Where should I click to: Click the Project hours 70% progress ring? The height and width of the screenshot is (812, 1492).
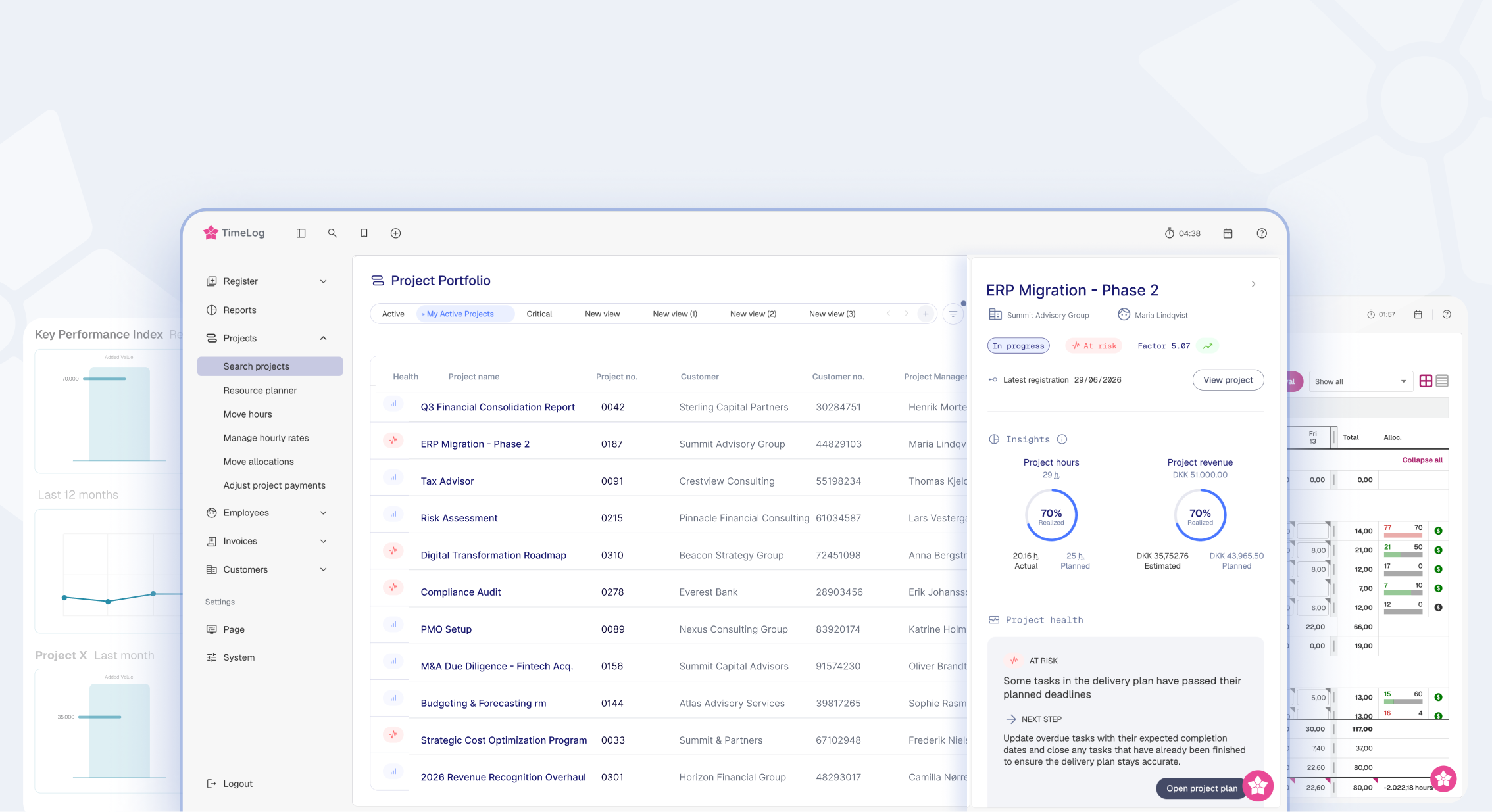pos(1051,515)
